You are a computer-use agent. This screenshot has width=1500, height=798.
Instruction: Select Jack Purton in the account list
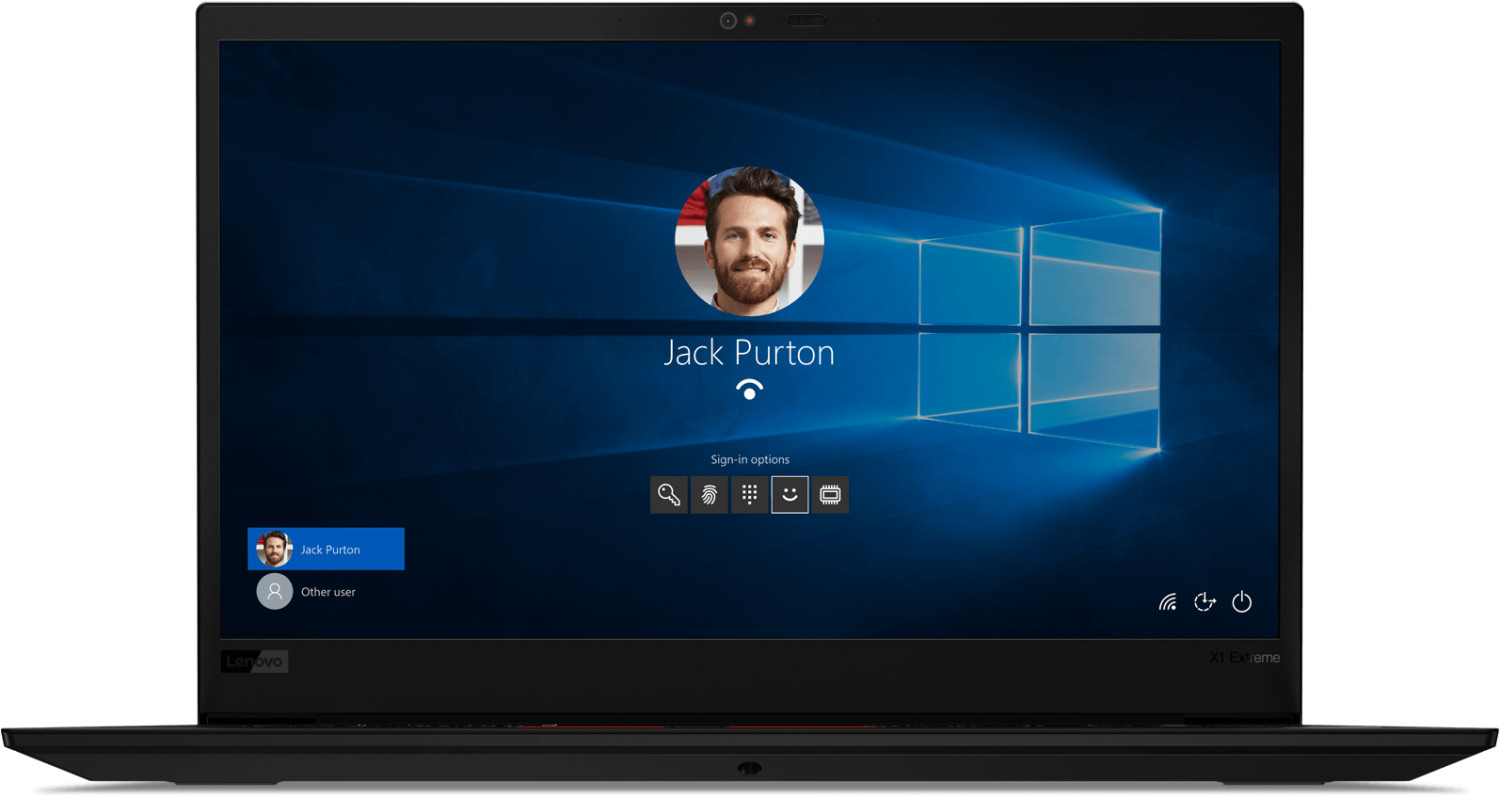click(x=325, y=548)
